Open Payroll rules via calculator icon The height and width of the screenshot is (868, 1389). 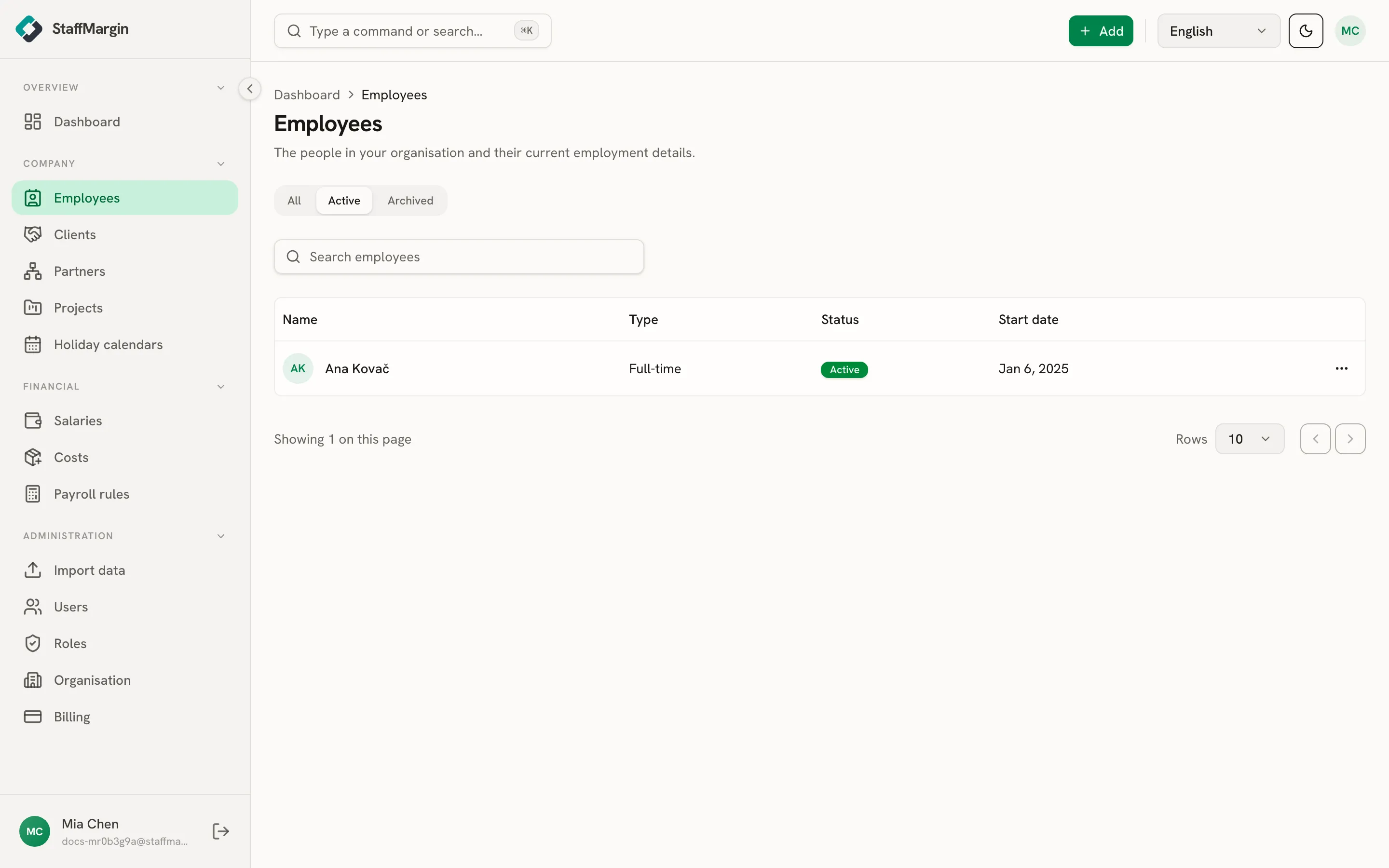33,494
